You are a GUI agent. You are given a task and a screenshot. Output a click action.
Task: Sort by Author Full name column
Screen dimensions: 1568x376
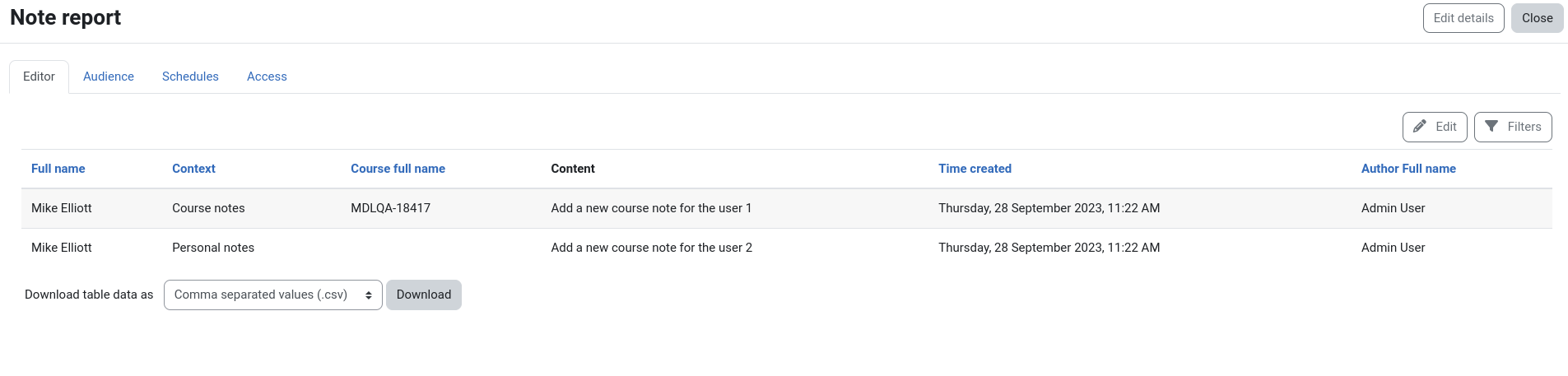(1408, 169)
